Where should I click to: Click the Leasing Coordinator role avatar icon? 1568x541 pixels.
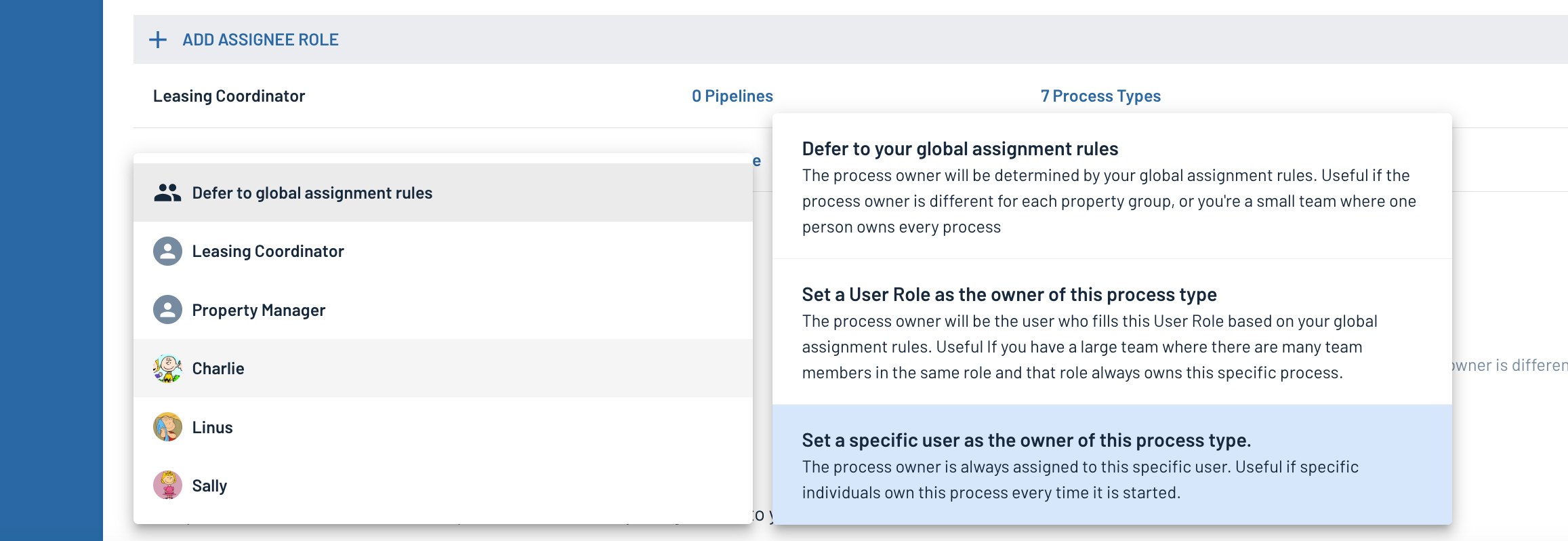pos(167,252)
